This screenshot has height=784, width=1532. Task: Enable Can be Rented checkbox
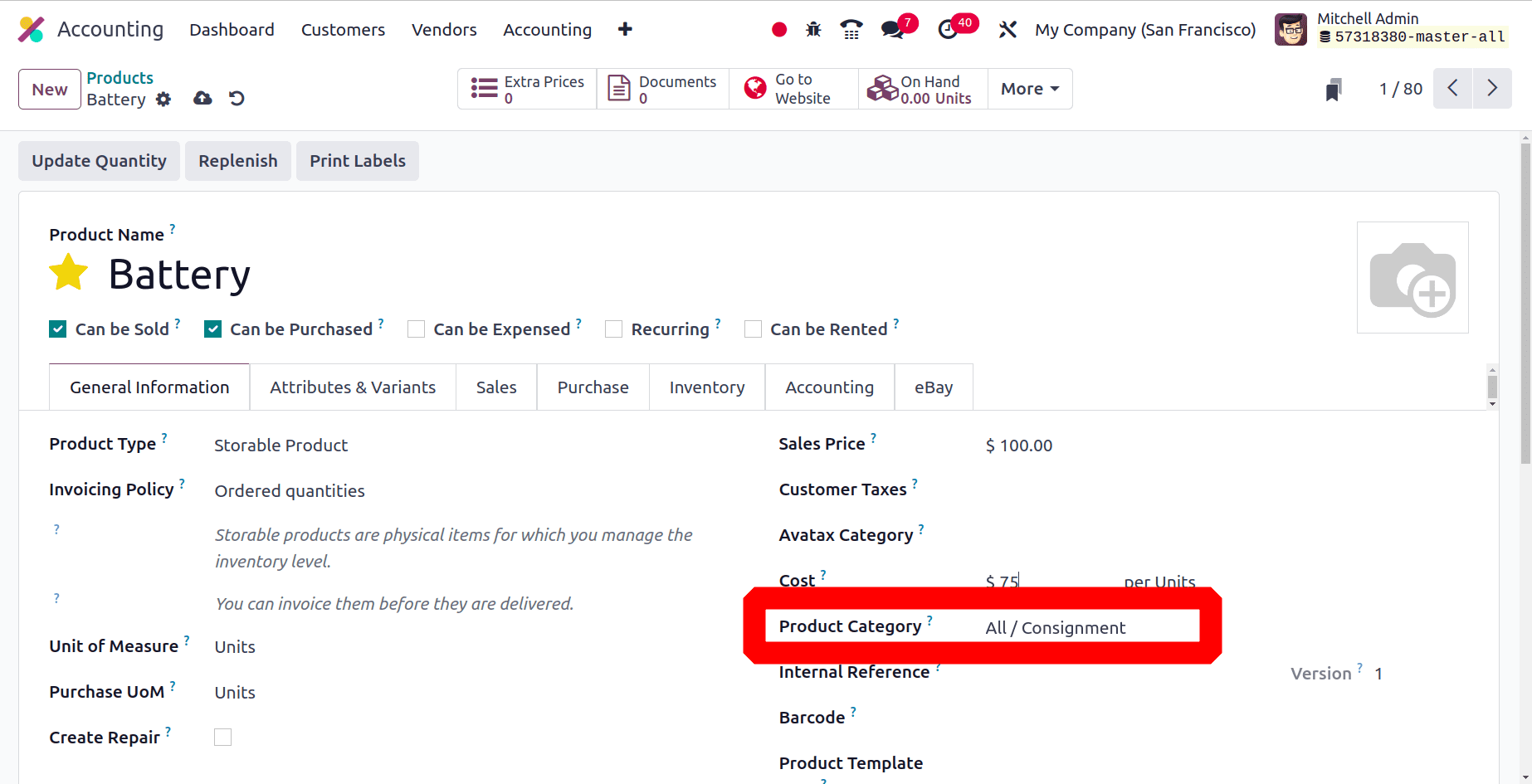(x=754, y=329)
